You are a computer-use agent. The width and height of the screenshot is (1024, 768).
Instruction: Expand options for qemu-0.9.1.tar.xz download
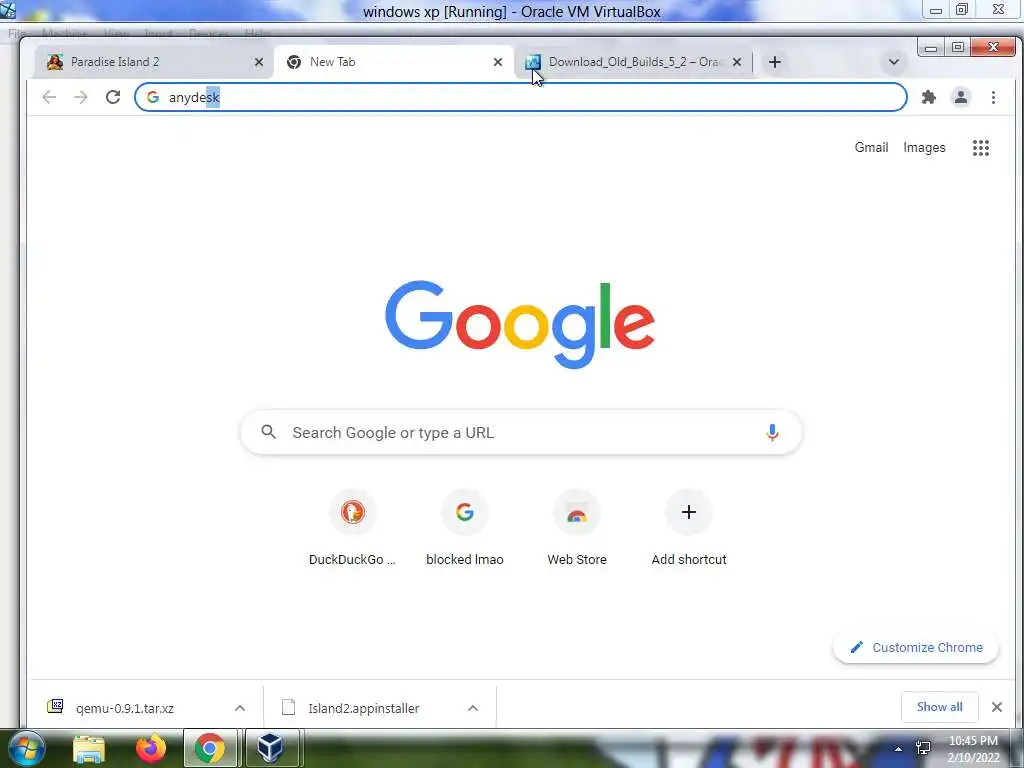click(x=240, y=708)
